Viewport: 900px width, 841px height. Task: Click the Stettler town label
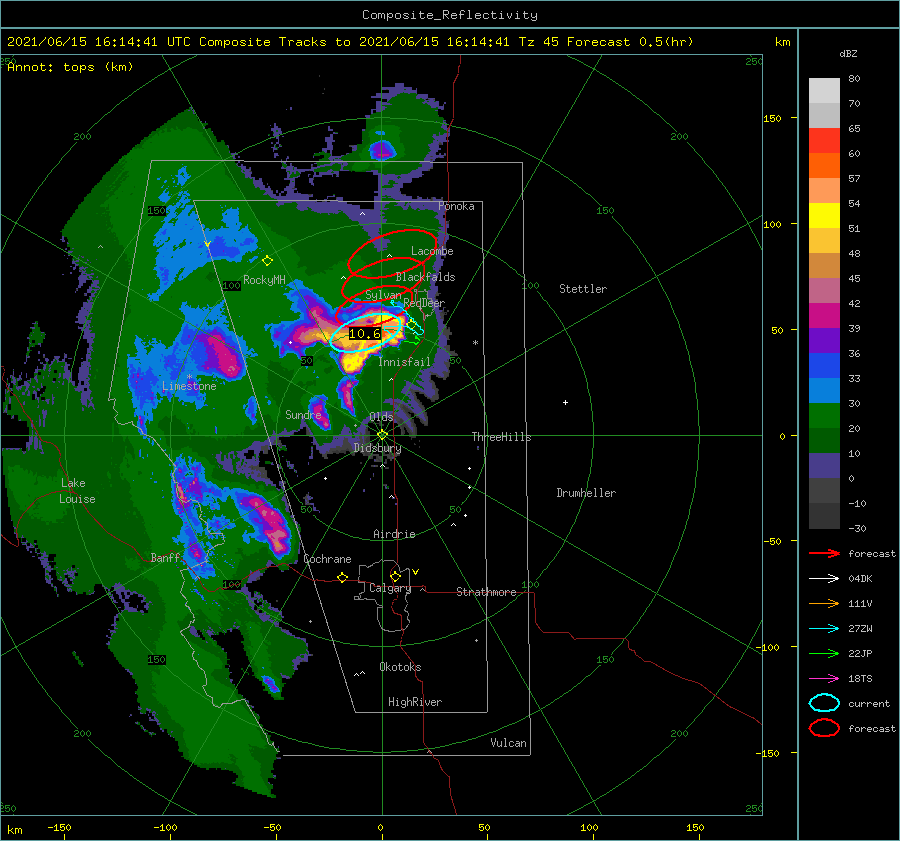(x=583, y=289)
